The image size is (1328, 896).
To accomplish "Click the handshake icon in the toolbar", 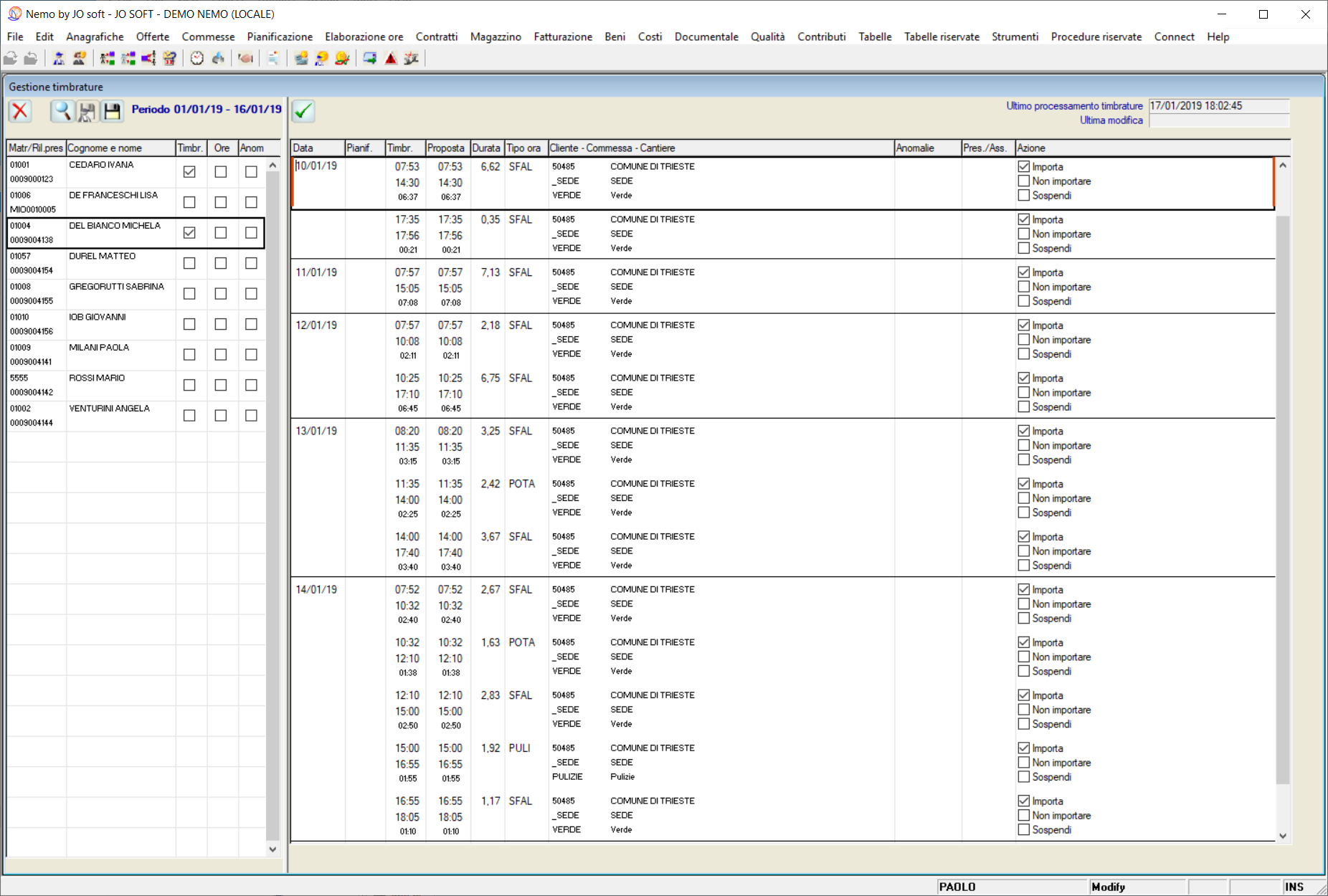I will point(245,59).
